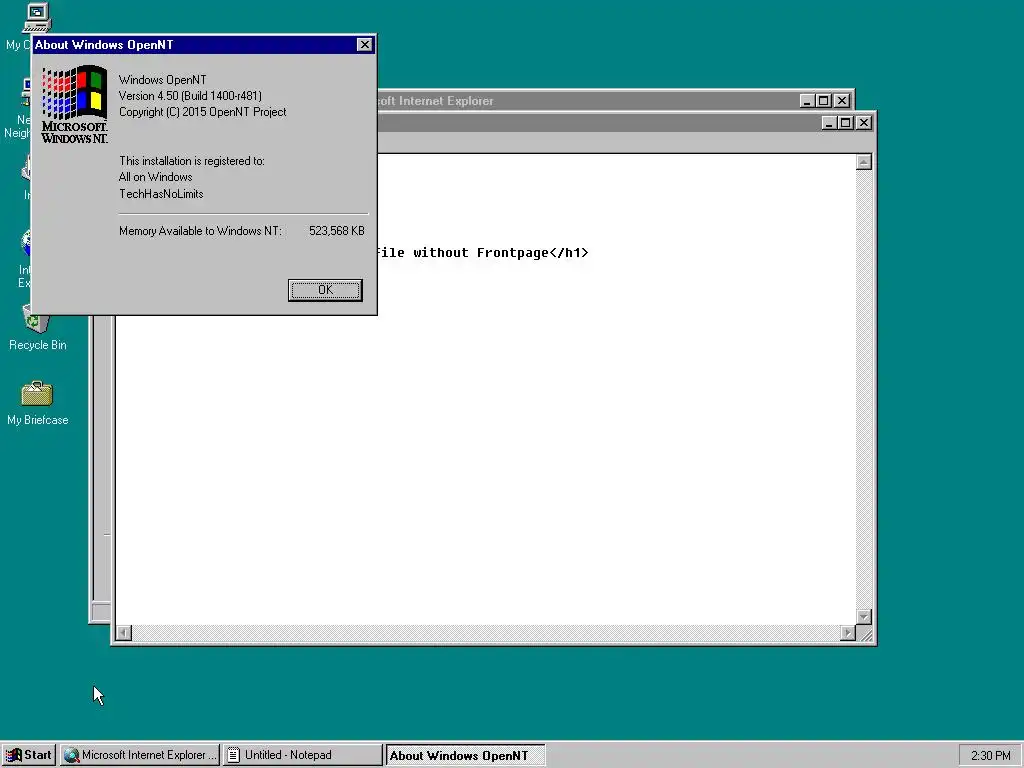Open the Start menu
The image size is (1024, 768).
click(x=29, y=755)
